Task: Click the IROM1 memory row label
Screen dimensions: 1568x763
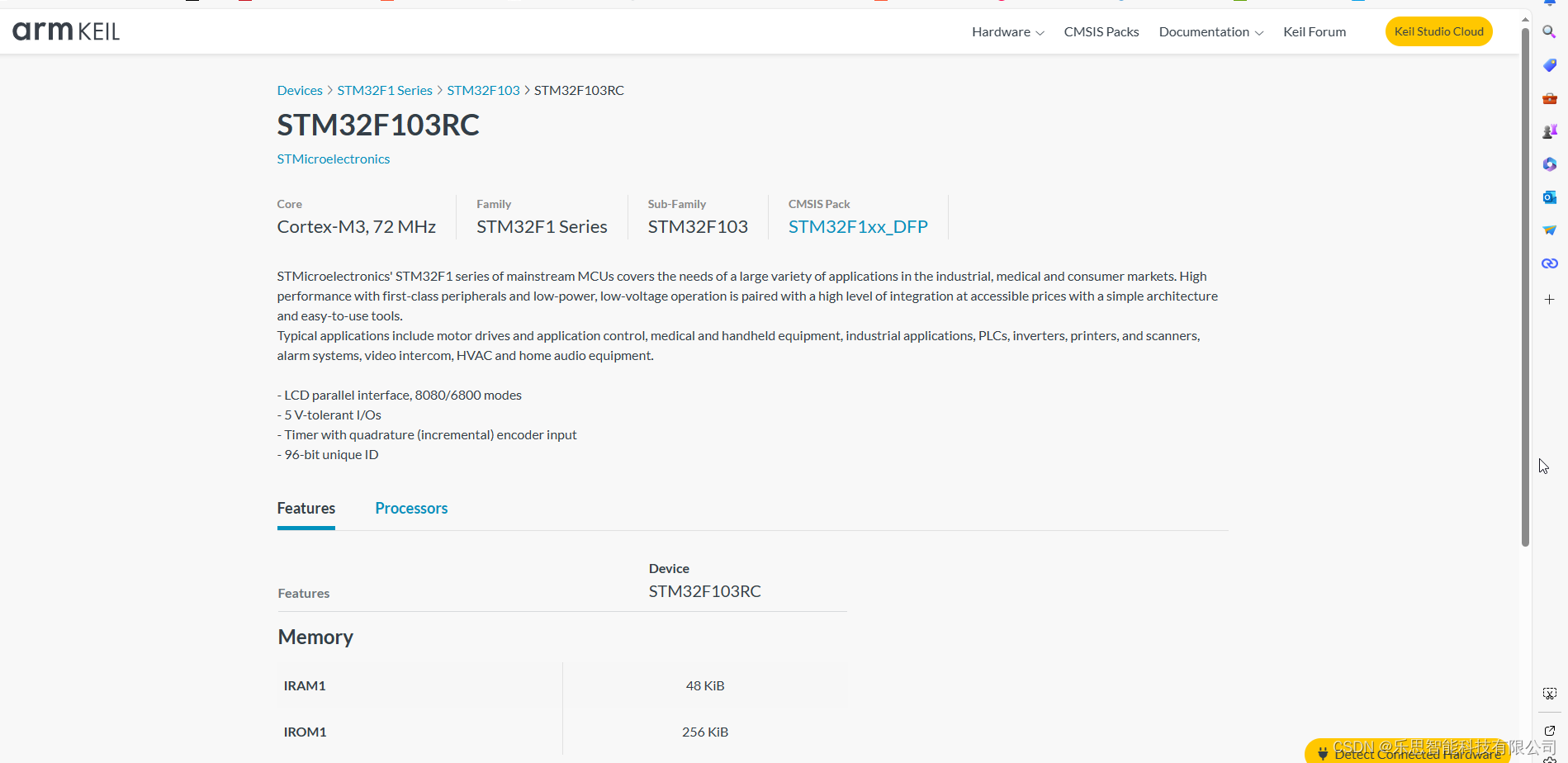Action: [x=305, y=732]
